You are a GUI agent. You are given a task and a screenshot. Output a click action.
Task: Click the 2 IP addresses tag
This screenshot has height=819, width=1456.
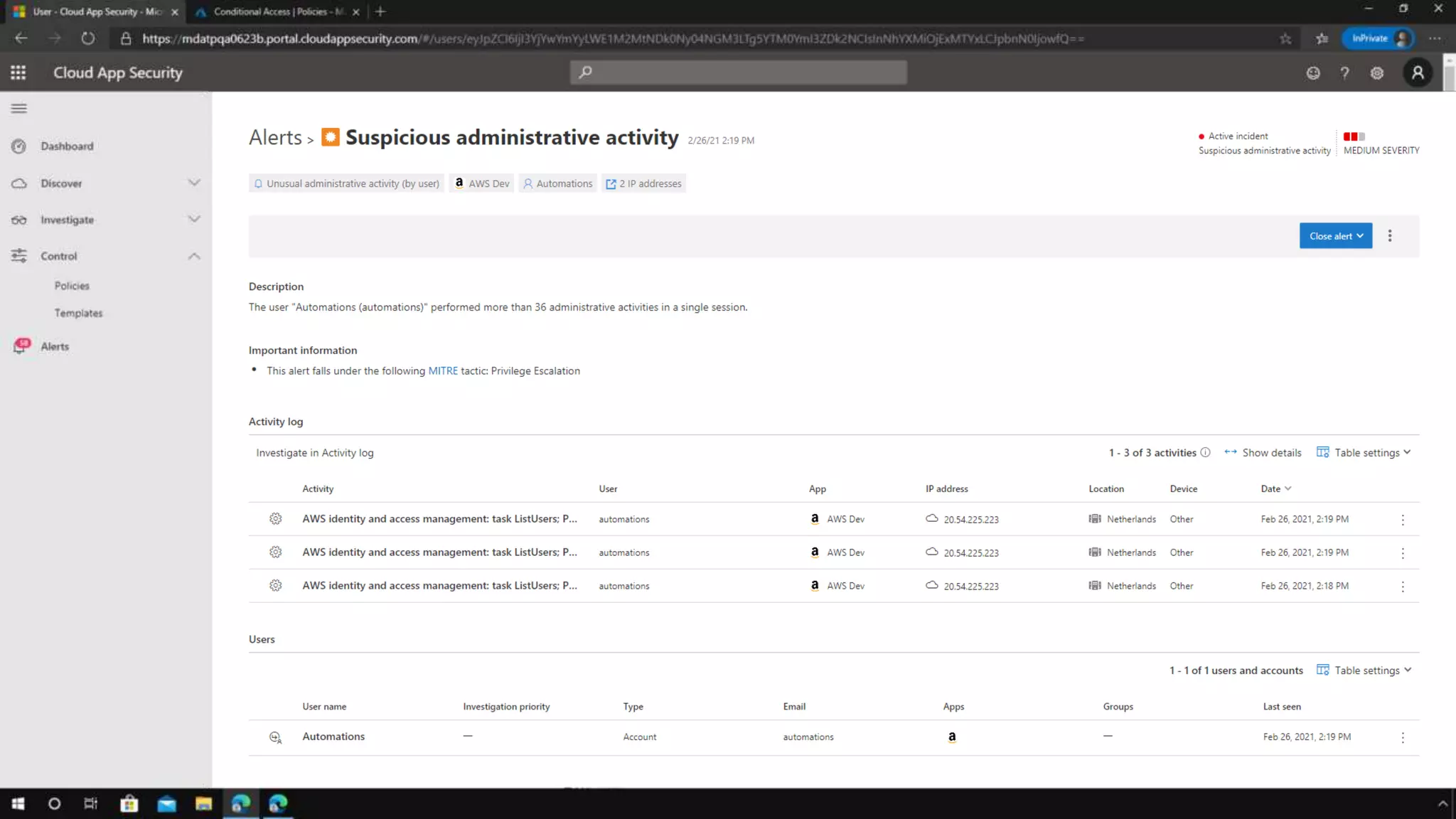point(643,183)
